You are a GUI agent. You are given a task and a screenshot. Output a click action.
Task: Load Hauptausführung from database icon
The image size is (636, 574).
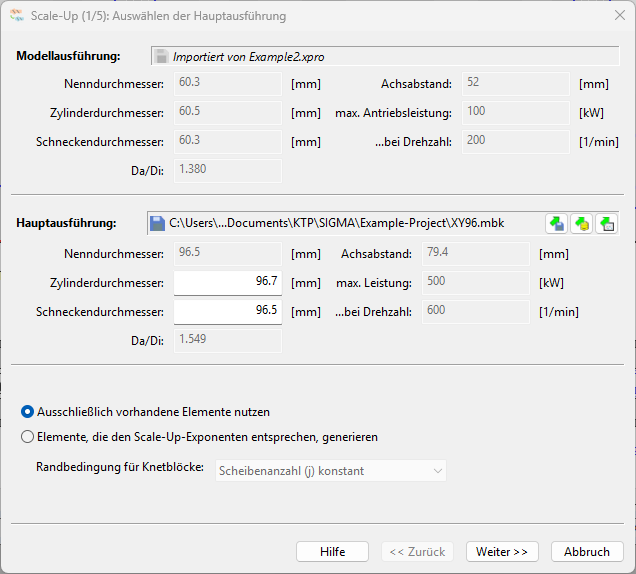(581, 224)
